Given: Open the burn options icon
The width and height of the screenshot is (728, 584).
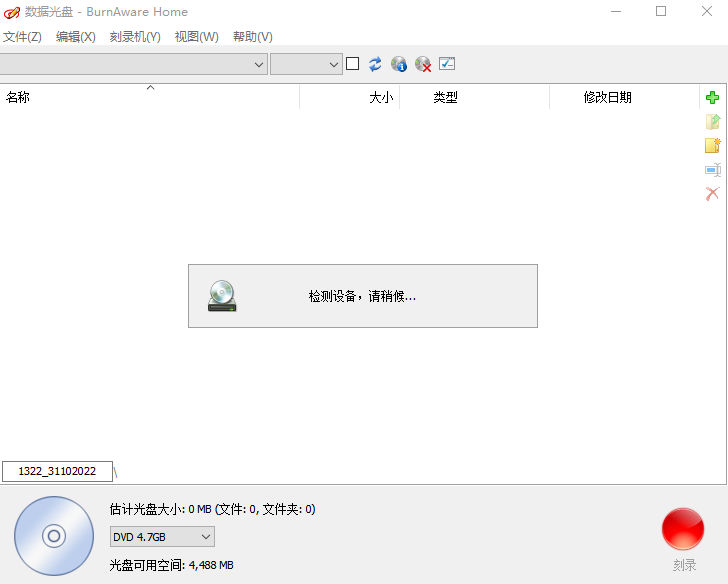Looking at the screenshot, I should [x=447, y=64].
